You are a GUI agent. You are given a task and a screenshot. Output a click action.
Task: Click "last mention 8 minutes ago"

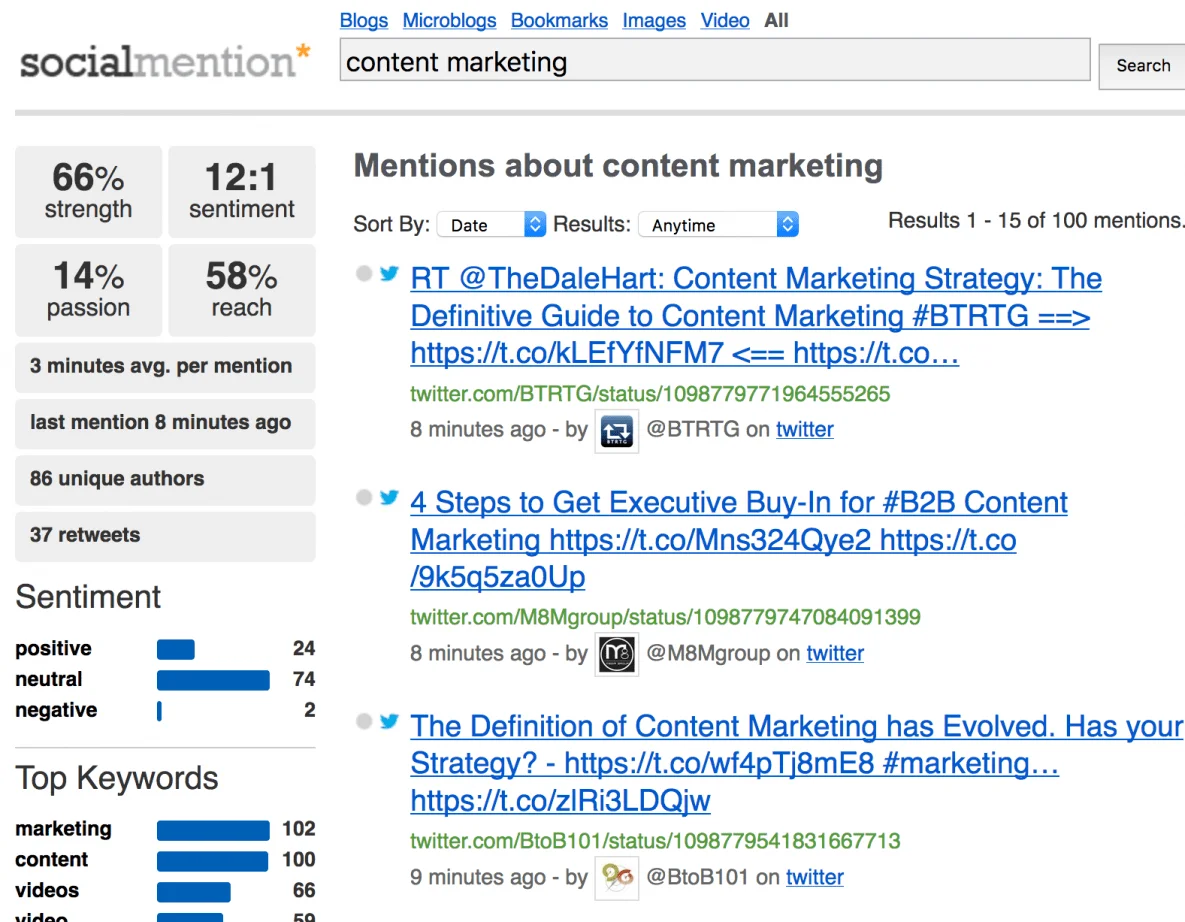(165, 423)
